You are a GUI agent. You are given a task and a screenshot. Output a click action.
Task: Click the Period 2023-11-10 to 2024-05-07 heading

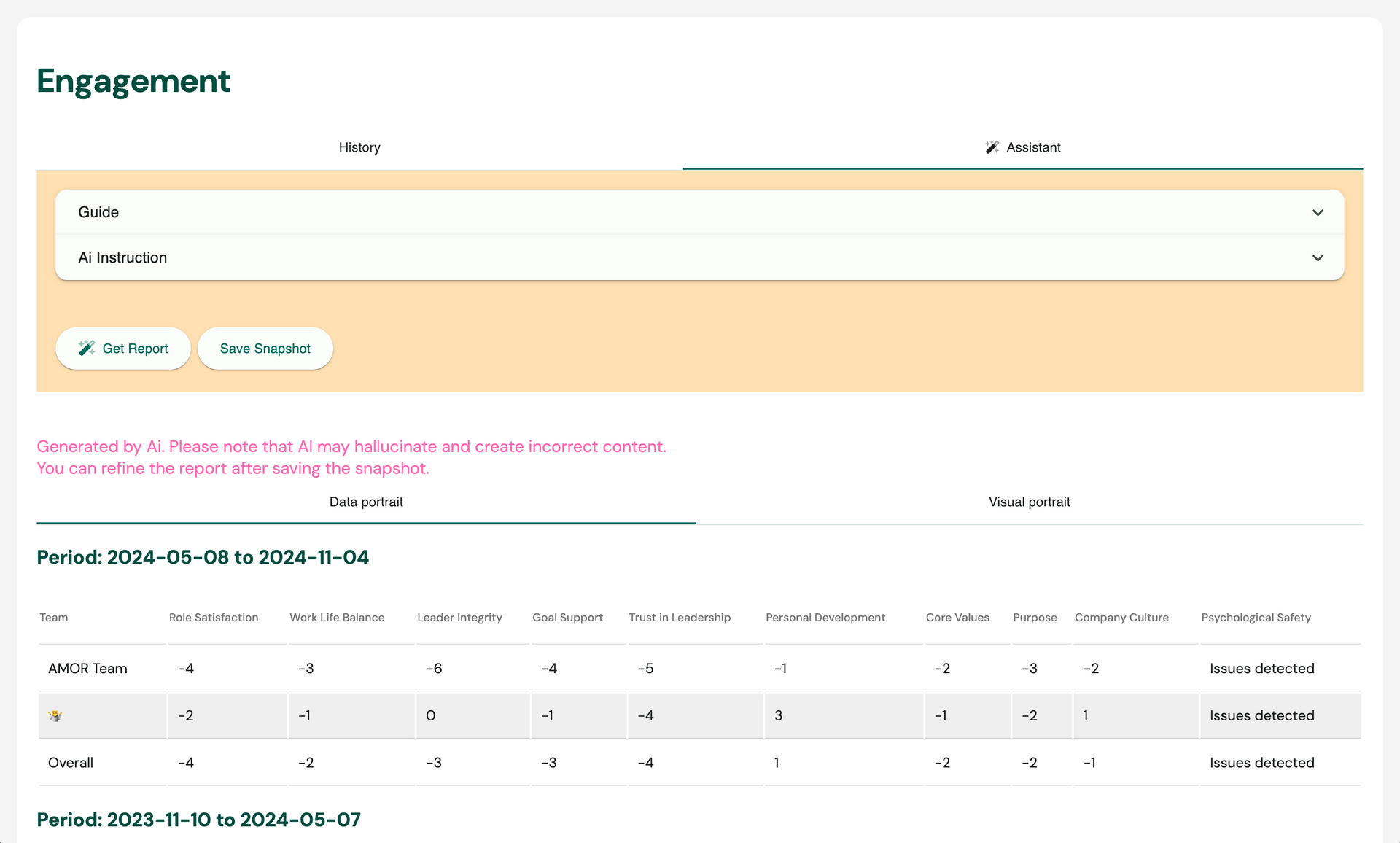pyautogui.click(x=198, y=820)
